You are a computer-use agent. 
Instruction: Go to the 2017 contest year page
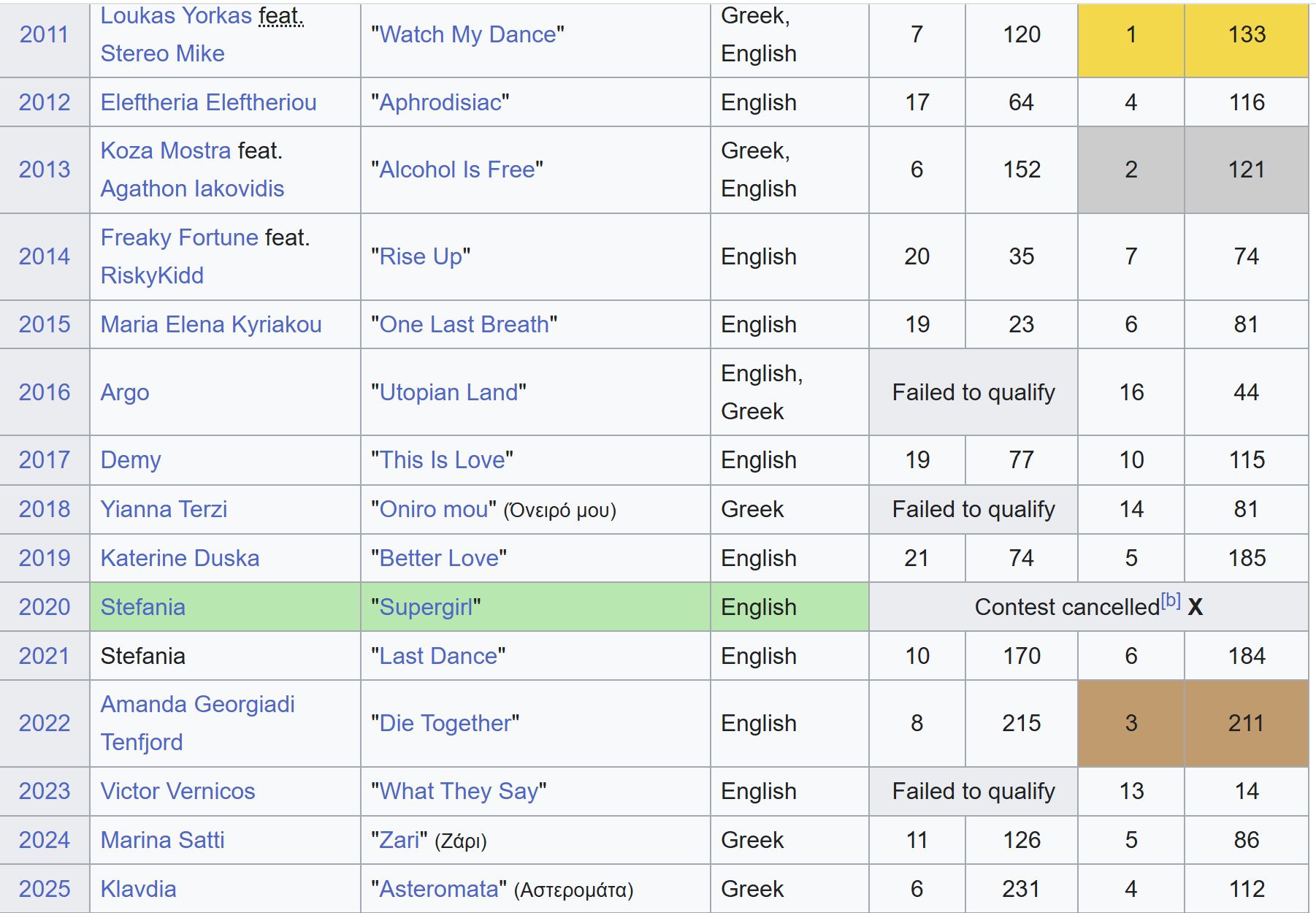click(x=44, y=460)
